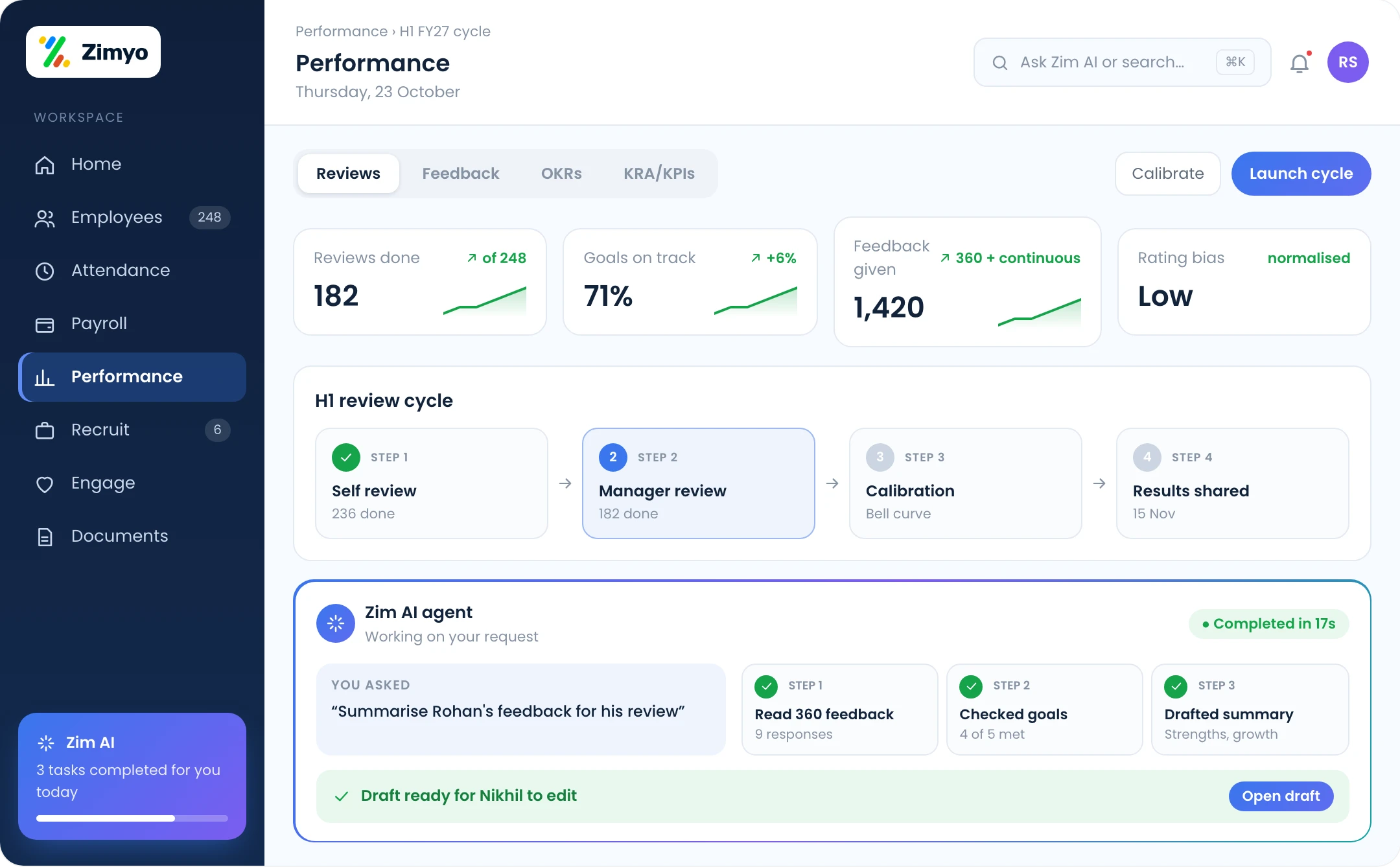
Task: Click the step 2 circle on Manager review
Action: click(x=613, y=457)
